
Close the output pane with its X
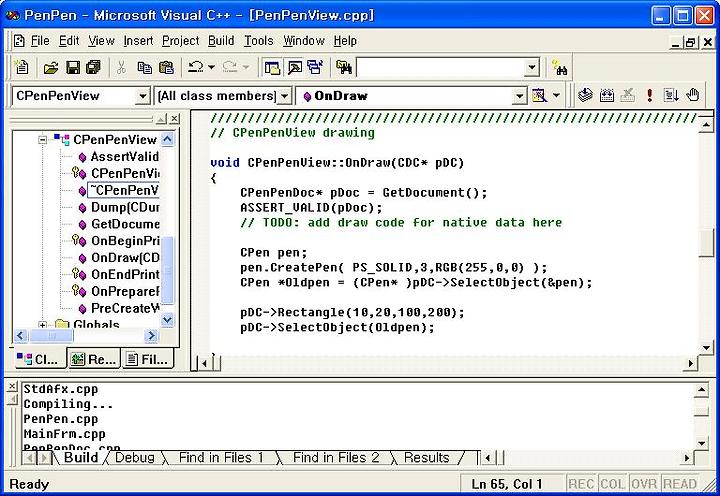pos(12,387)
